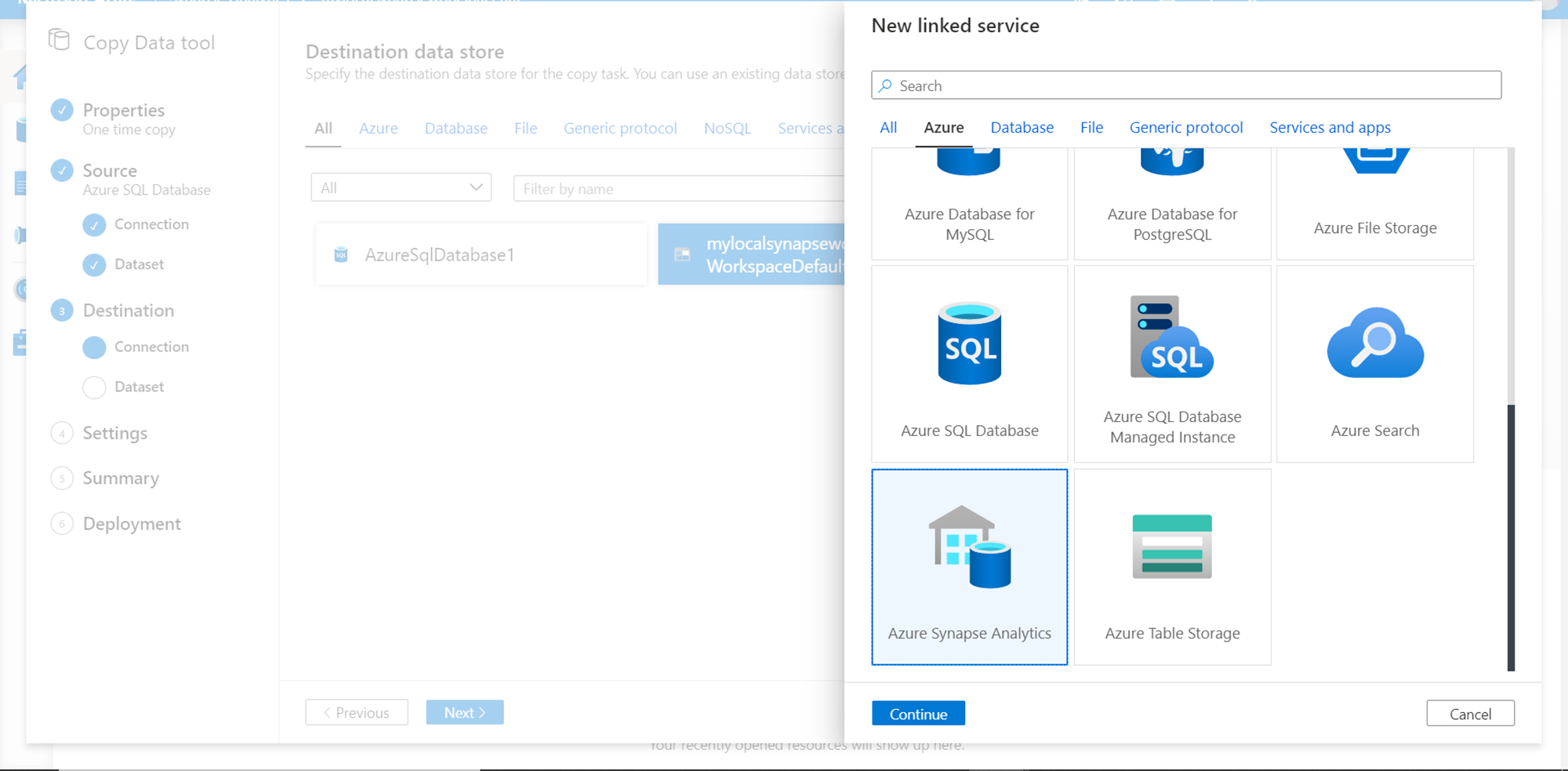This screenshot has height=771, width=1568.
Task: Select the Azure Search cloud icon
Action: (x=1374, y=343)
